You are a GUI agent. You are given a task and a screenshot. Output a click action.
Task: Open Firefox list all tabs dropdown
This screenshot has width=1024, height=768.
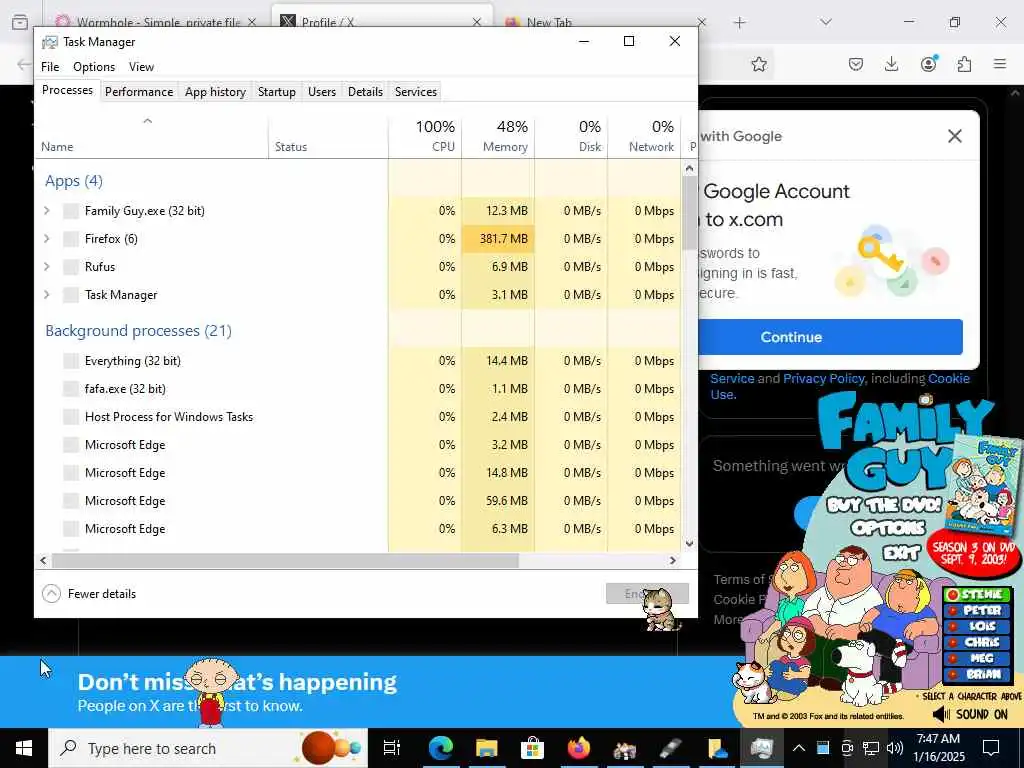826,22
